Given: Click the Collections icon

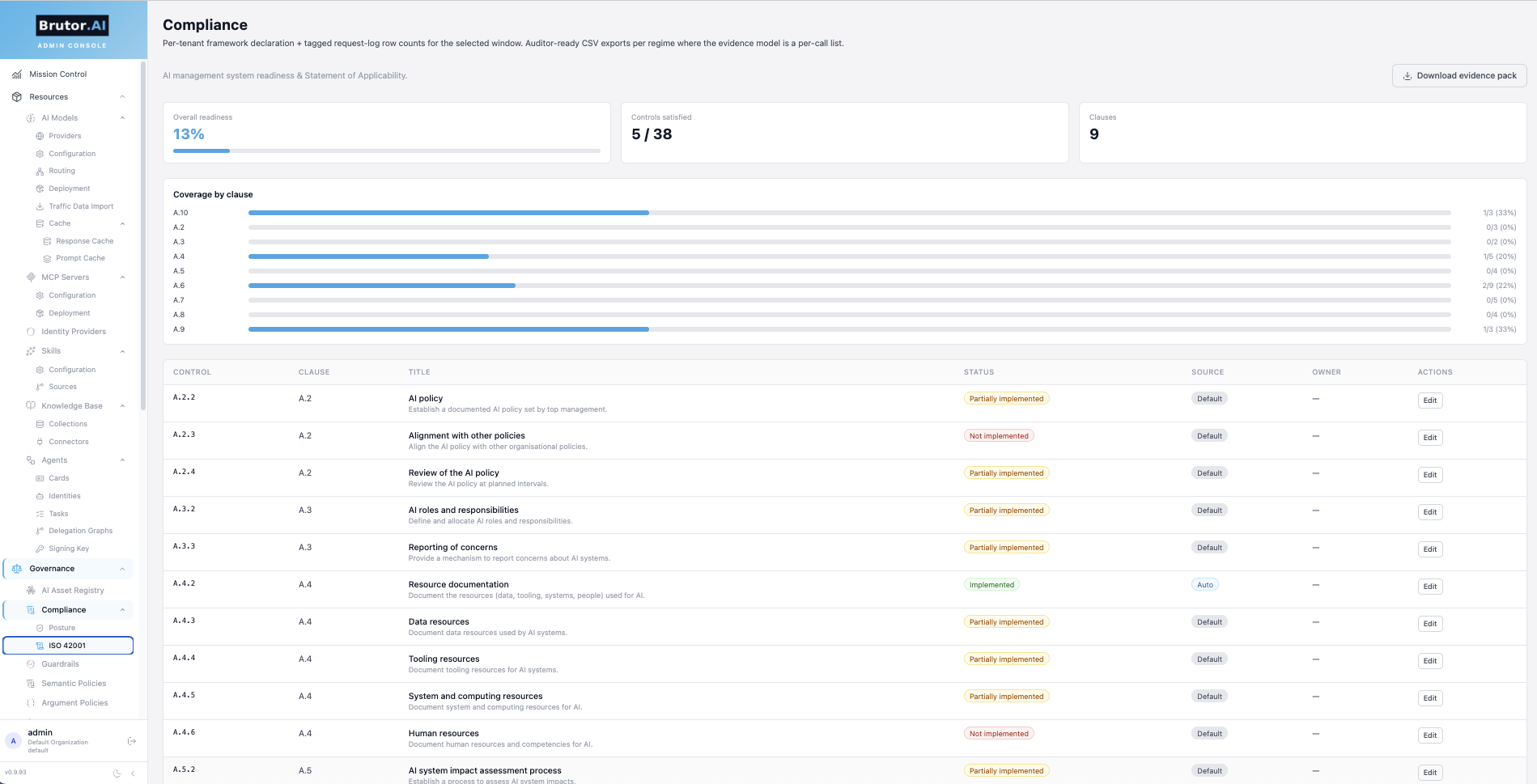Looking at the screenshot, I should pos(40,424).
